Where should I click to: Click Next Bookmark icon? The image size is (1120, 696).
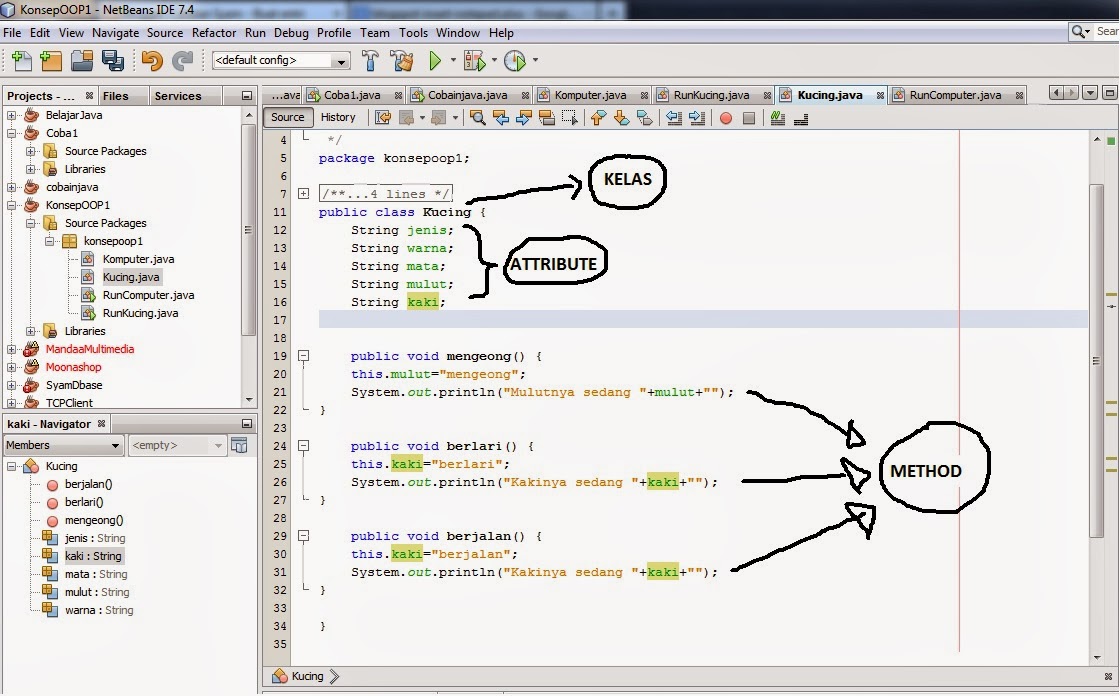click(621, 118)
